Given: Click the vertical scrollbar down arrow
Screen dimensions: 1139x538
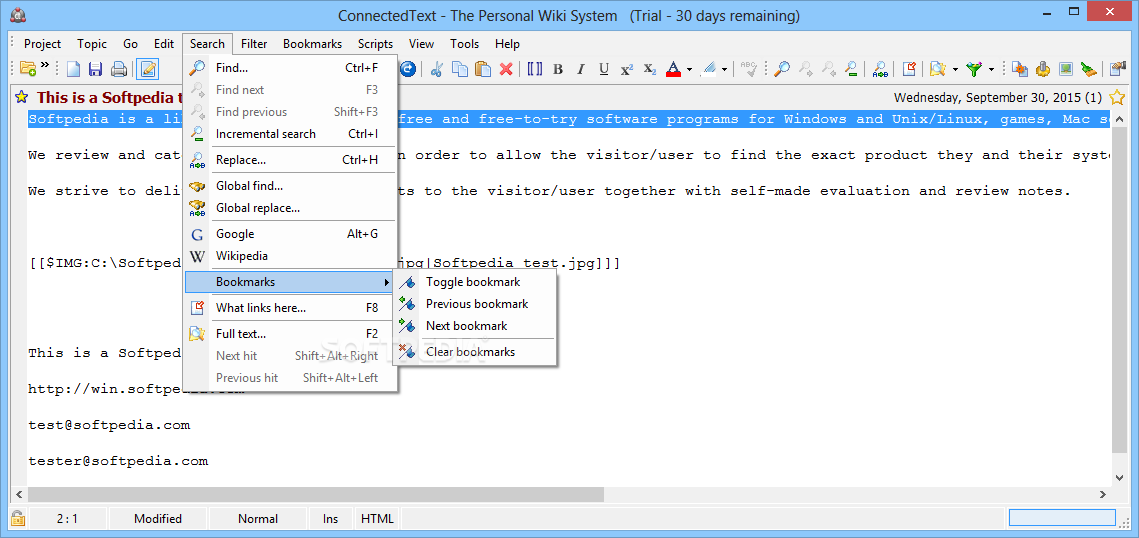Looking at the screenshot, I should pyautogui.click(x=1119, y=477).
